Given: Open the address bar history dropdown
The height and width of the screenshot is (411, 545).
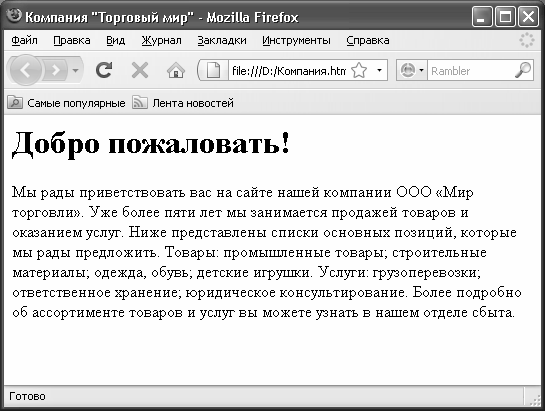Looking at the screenshot, I should click(x=379, y=71).
